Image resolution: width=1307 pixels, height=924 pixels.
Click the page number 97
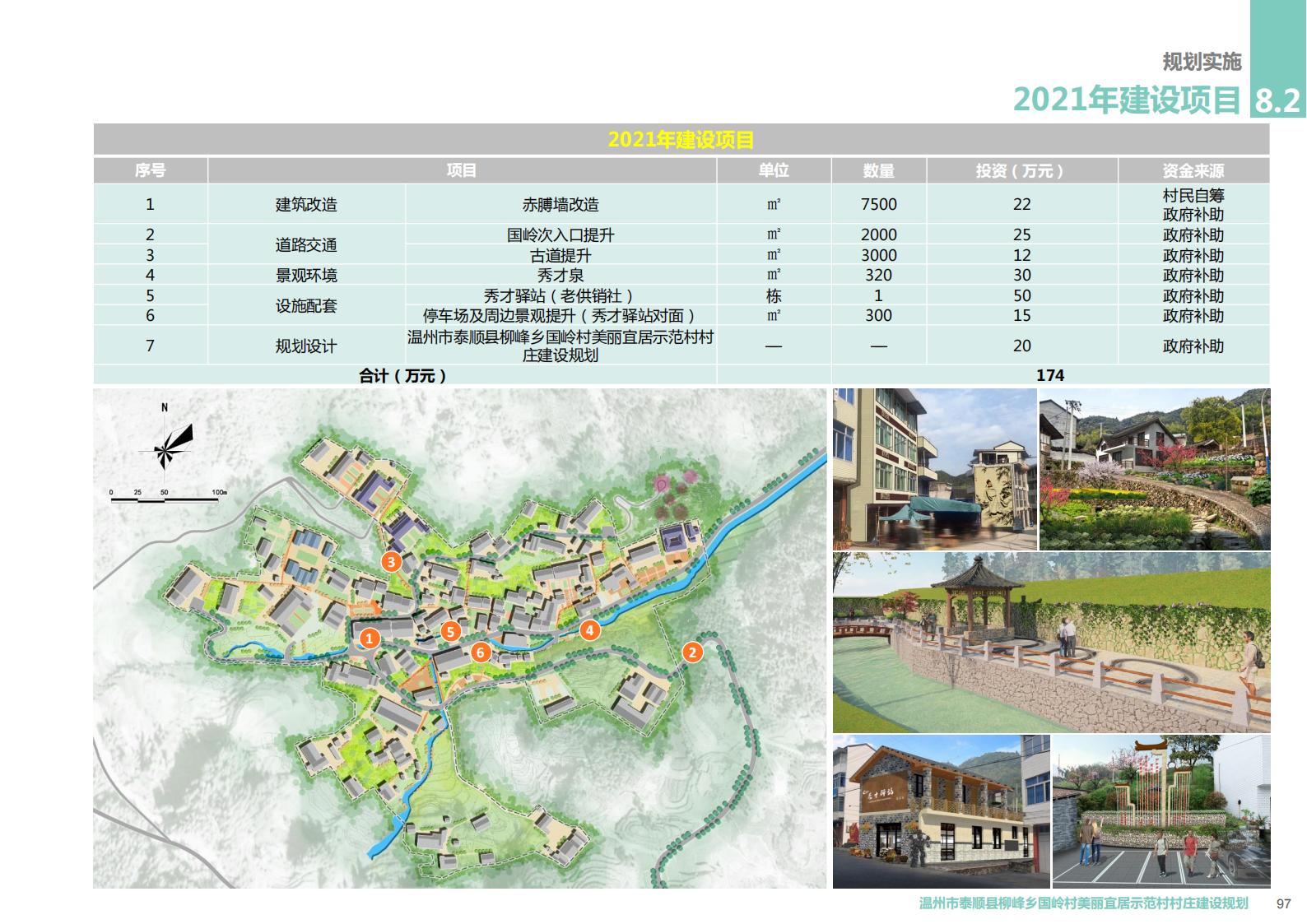pos(1283,903)
